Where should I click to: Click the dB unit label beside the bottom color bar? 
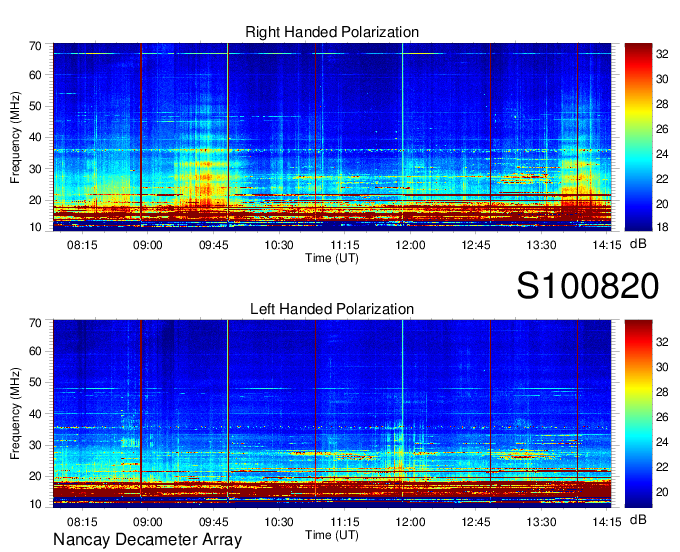coord(638,519)
